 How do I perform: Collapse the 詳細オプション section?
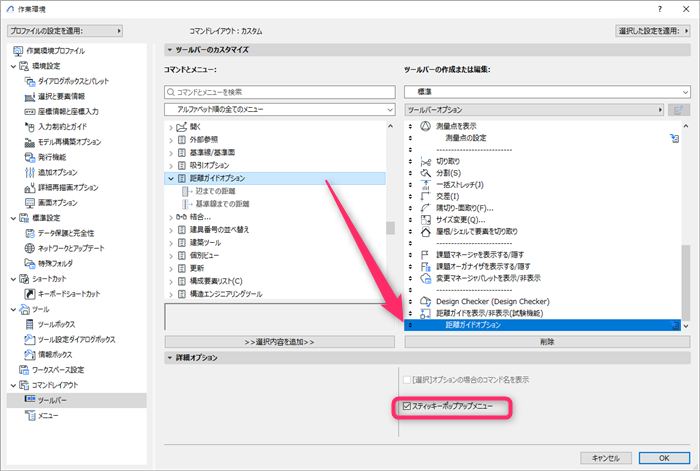[x=170, y=358]
